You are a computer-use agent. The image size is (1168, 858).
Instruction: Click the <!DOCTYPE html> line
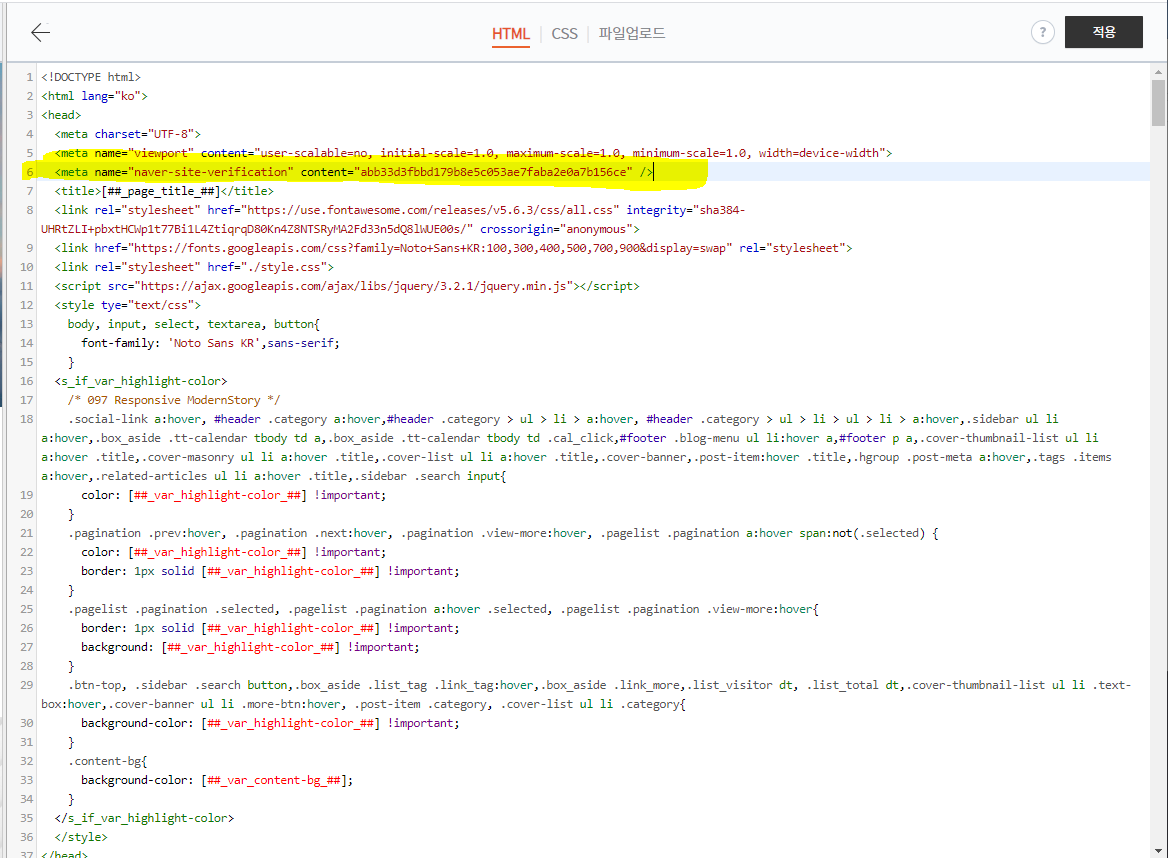tap(91, 77)
